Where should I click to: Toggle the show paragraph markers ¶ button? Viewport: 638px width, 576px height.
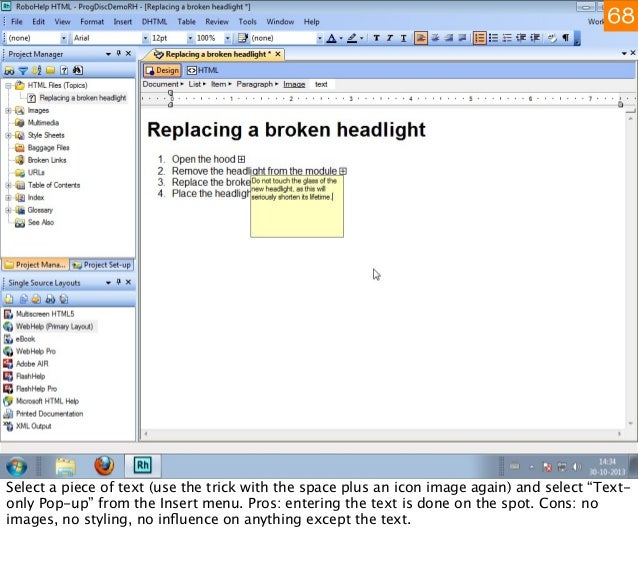click(566, 38)
